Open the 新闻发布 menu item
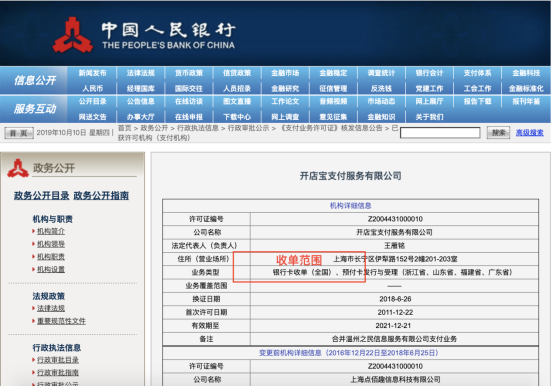The width and height of the screenshot is (553, 386). point(92,73)
